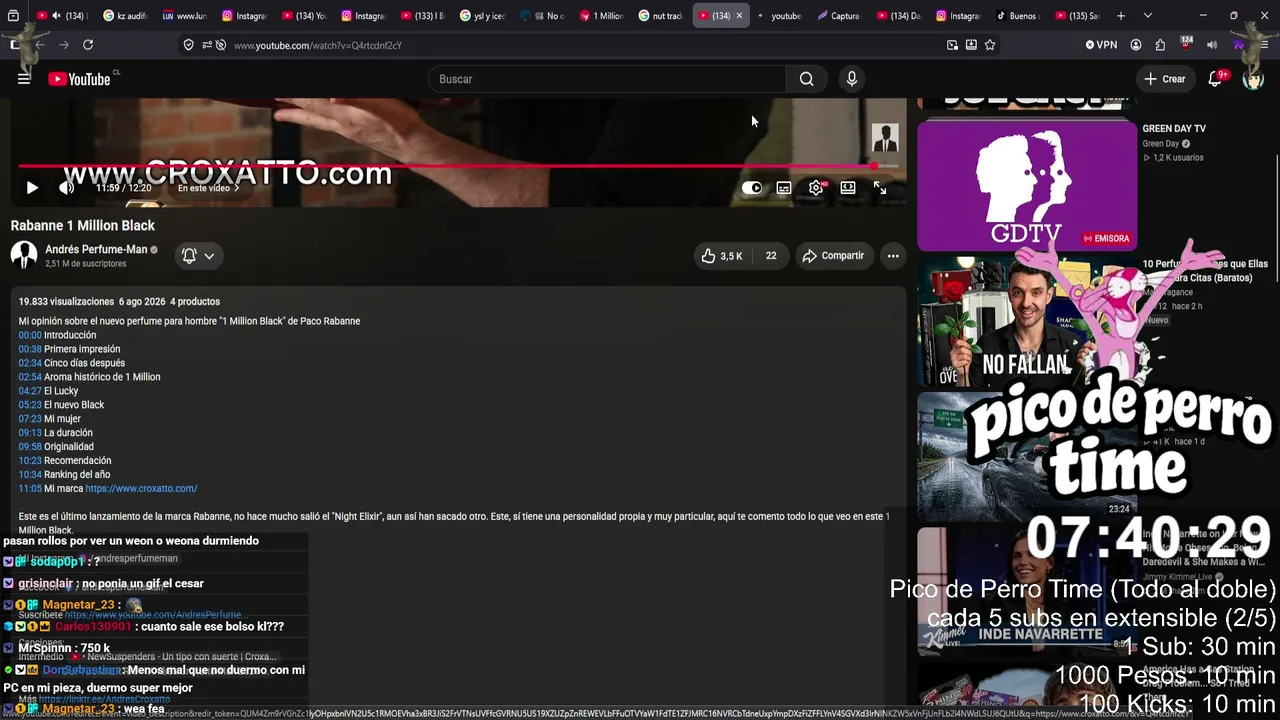
Task: Open the croxatto.com link in description
Action: point(141,489)
